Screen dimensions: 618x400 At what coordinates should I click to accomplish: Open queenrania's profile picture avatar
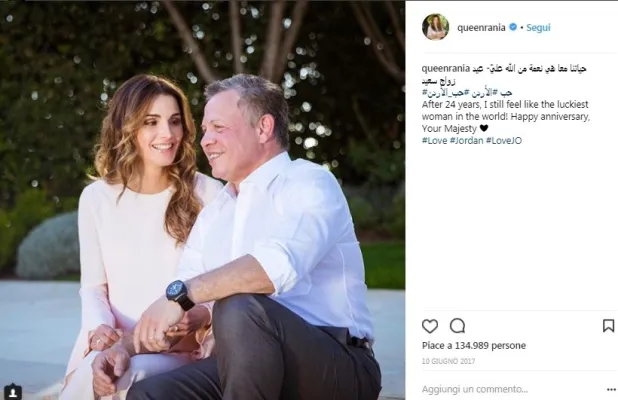tap(436, 27)
